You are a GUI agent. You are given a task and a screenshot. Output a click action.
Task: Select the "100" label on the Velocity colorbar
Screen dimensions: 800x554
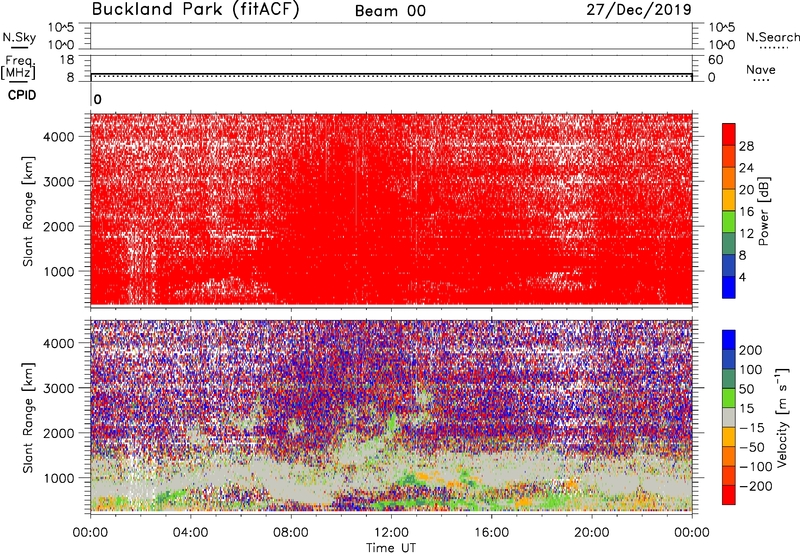pyautogui.click(x=750, y=370)
